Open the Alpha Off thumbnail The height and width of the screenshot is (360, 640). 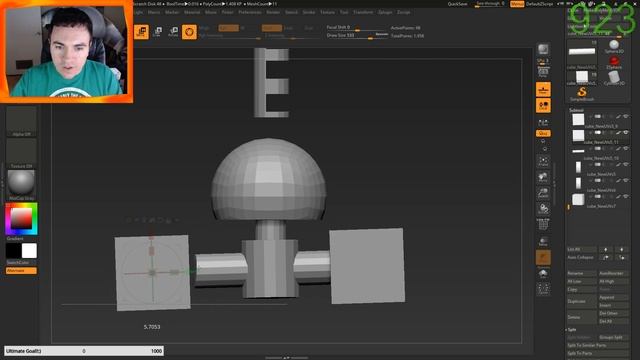[x=21, y=122]
